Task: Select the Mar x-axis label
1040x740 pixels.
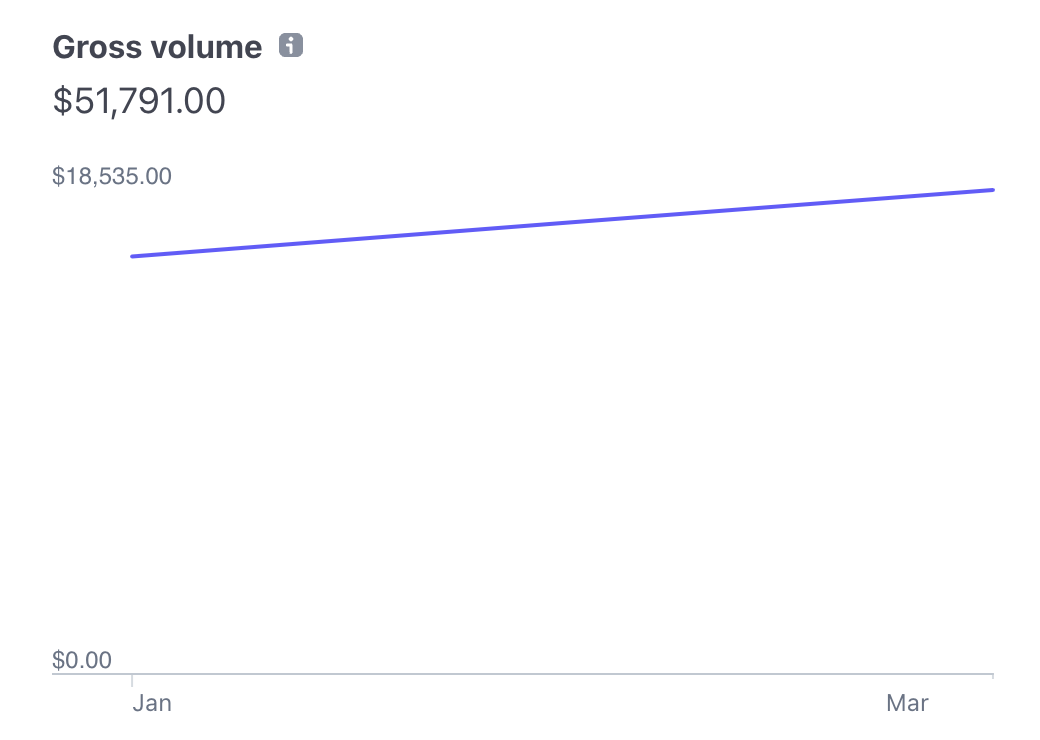Action: pos(907,703)
